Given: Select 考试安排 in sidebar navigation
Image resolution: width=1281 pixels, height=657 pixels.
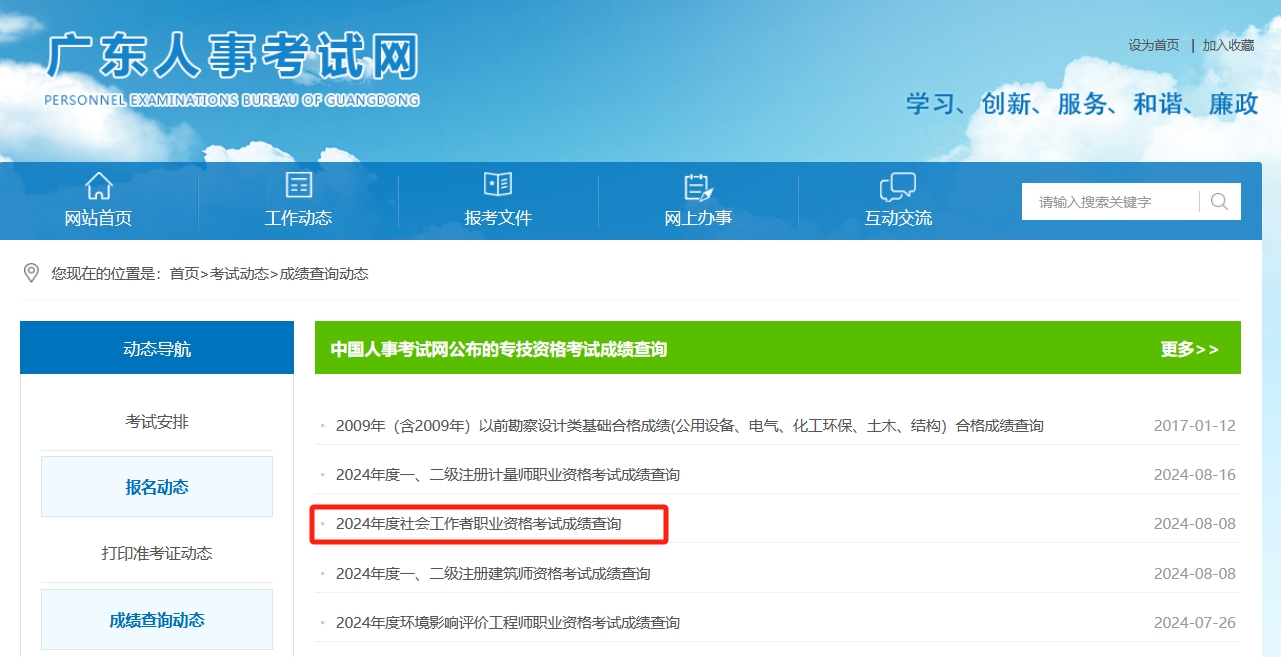Looking at the screenshot, I should pos(157,422).
